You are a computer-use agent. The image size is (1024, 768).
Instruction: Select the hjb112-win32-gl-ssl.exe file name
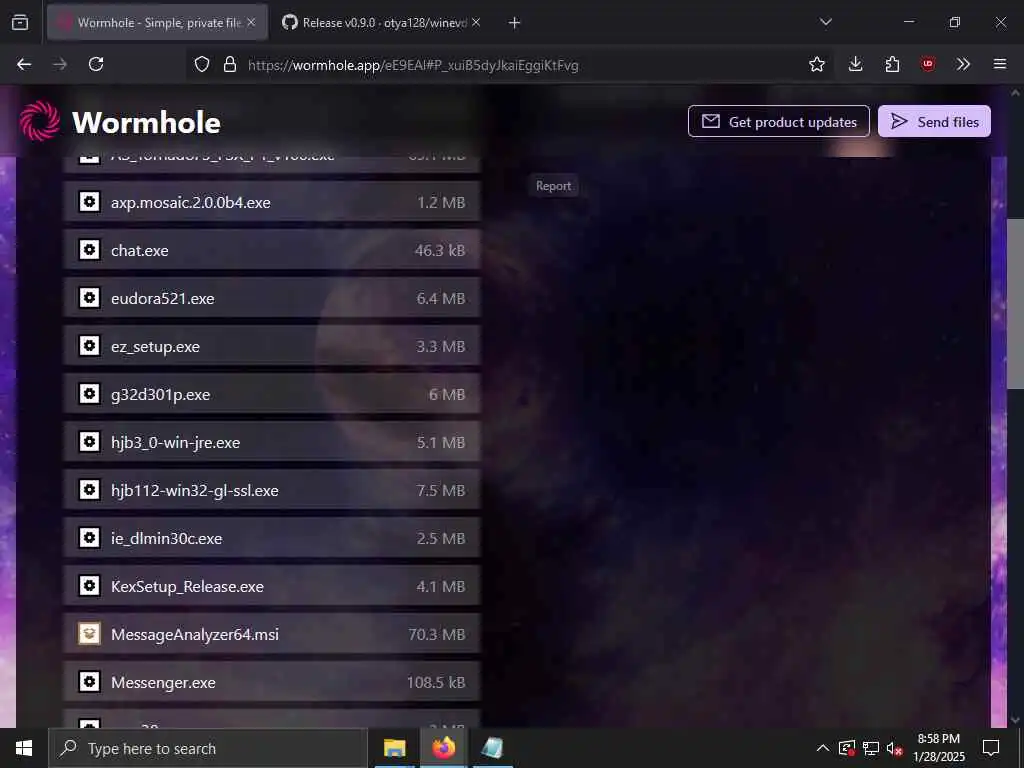click(x=195, y=490)
